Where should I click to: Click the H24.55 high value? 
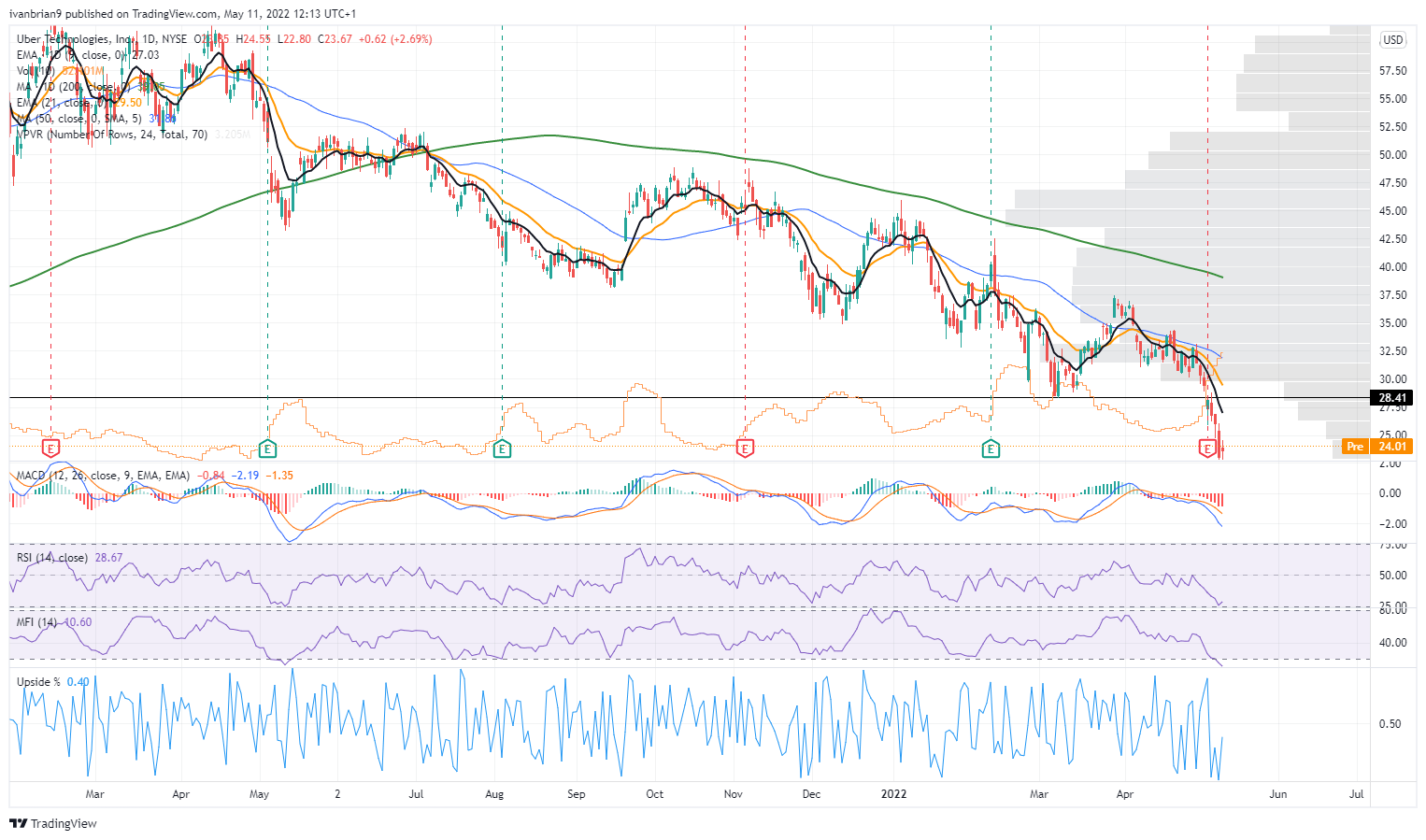click(253, 39)
